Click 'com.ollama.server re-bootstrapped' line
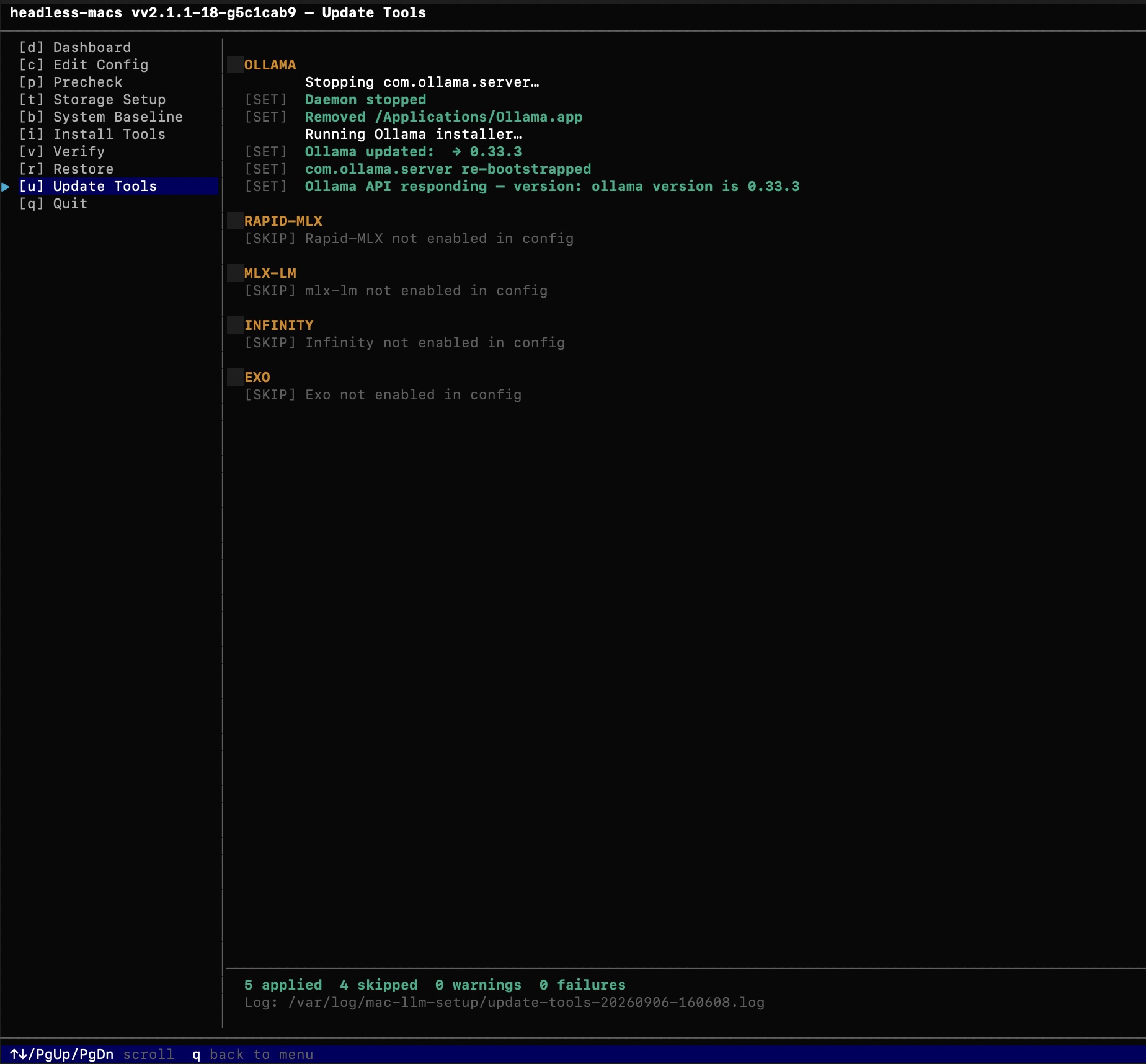The width and height of the screenshot is (1146, 1064). pyautogui.click(x=448, y=169)
